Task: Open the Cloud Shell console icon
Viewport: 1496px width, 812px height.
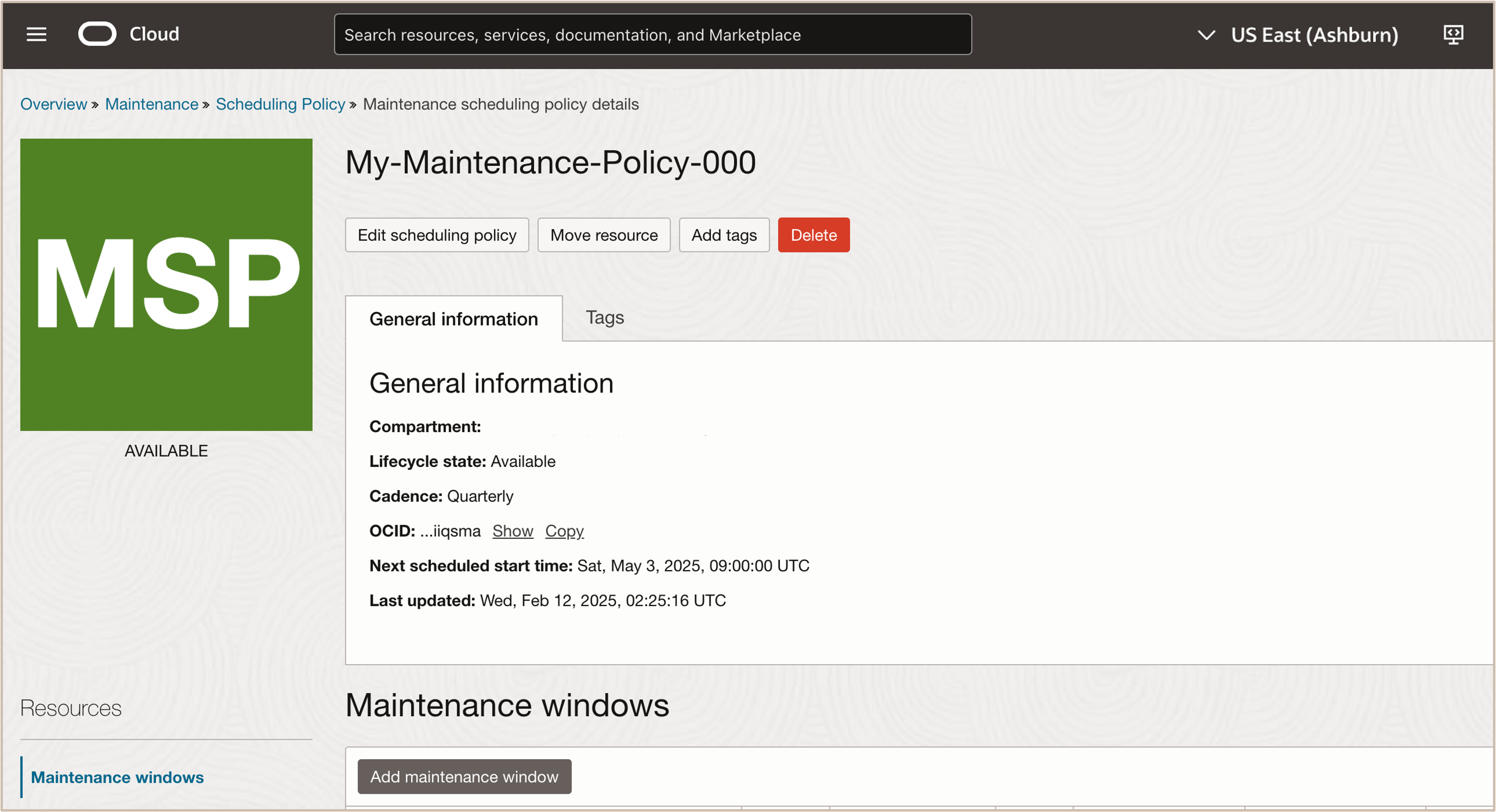Action: (1454, 34)
